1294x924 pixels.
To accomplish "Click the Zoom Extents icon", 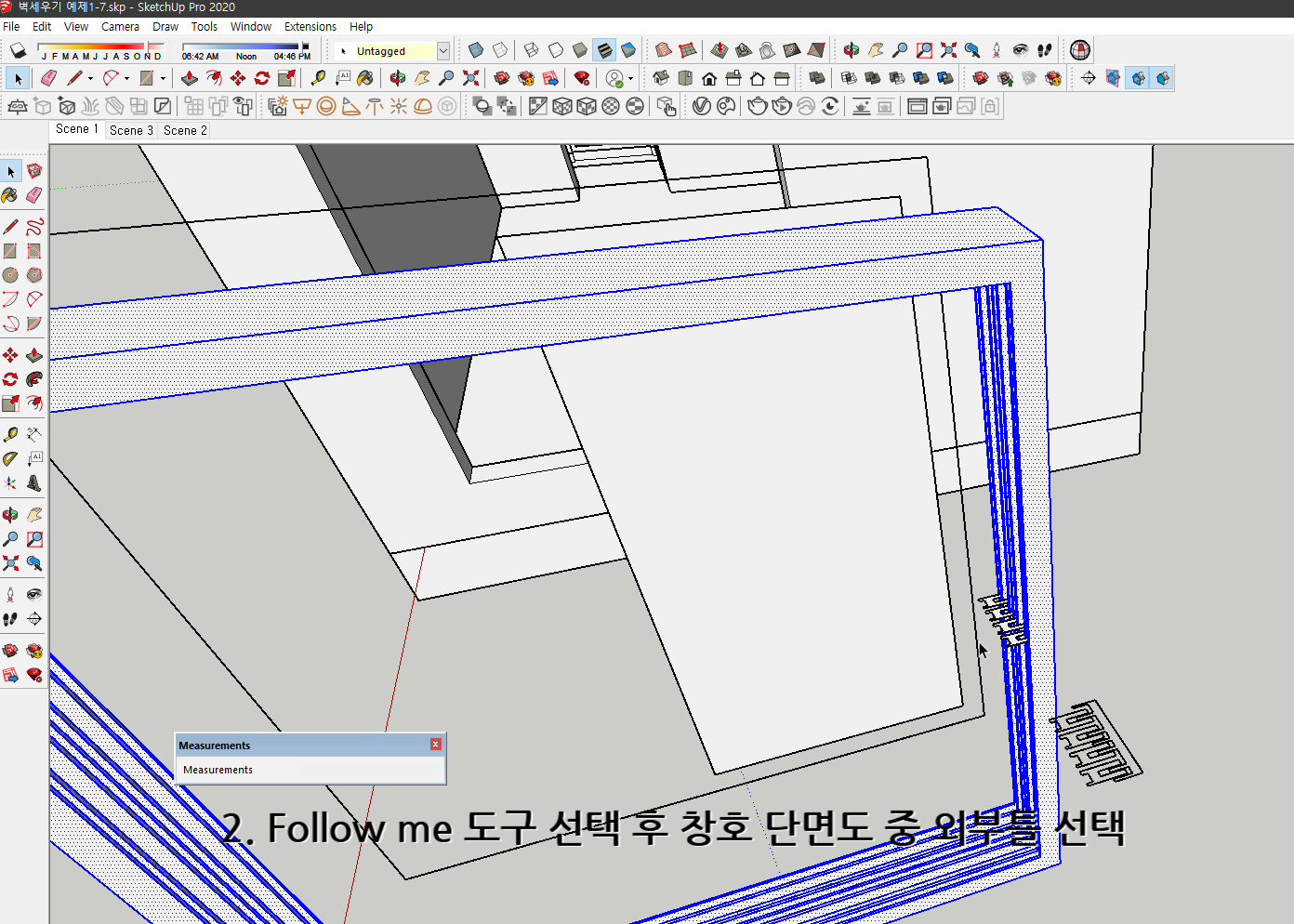I will (470, 77).
